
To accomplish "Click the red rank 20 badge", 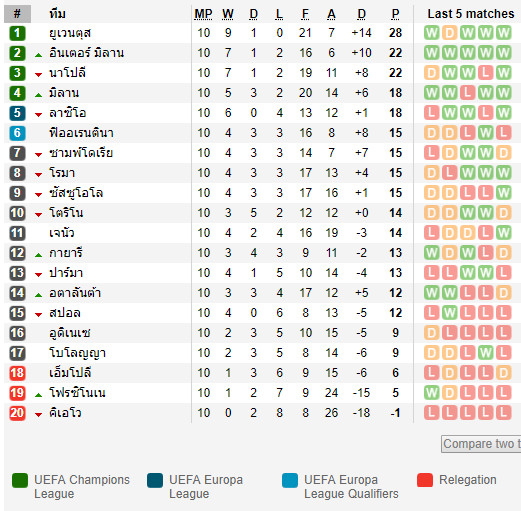I will coord(17,413).
